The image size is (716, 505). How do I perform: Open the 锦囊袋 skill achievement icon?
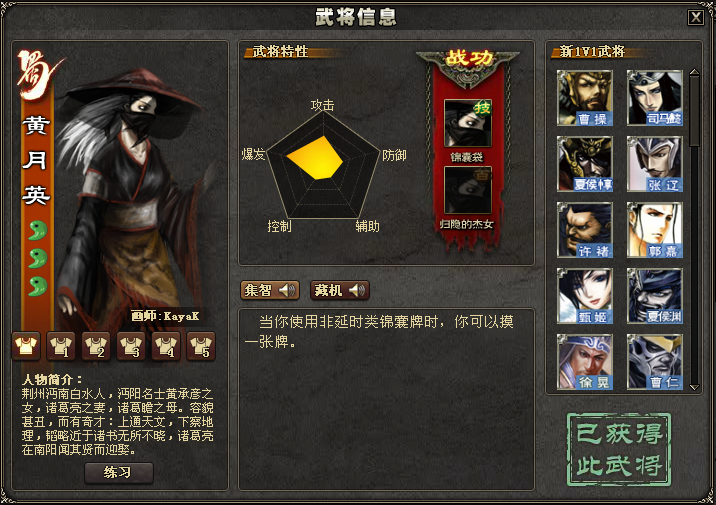(x=468, y=123)
